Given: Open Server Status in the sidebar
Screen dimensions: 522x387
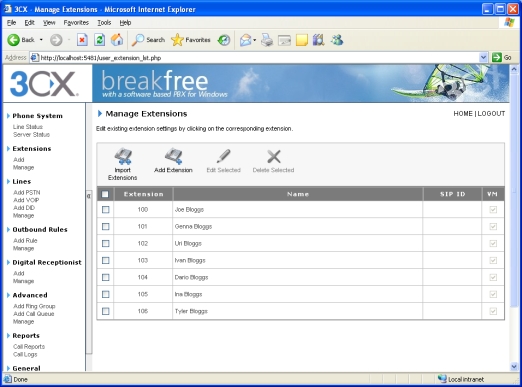Looking at the screenshot, I should 31,135.
